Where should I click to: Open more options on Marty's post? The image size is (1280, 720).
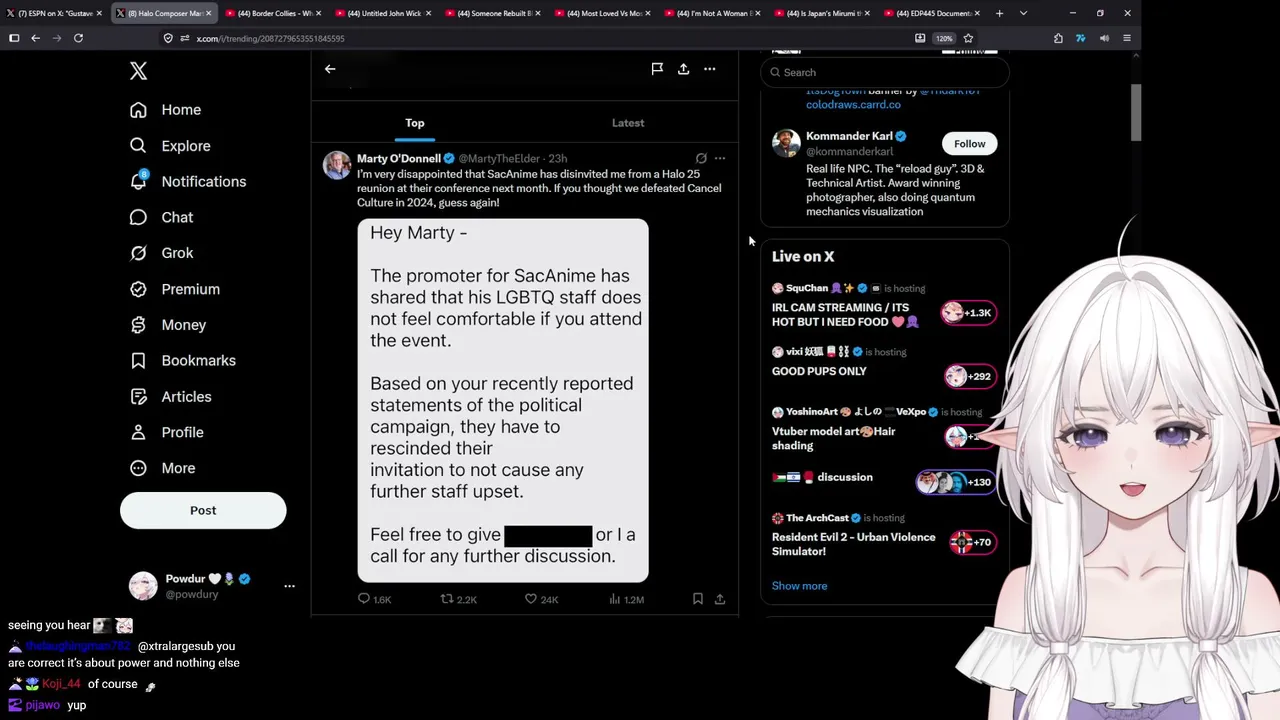click(720, 158)
